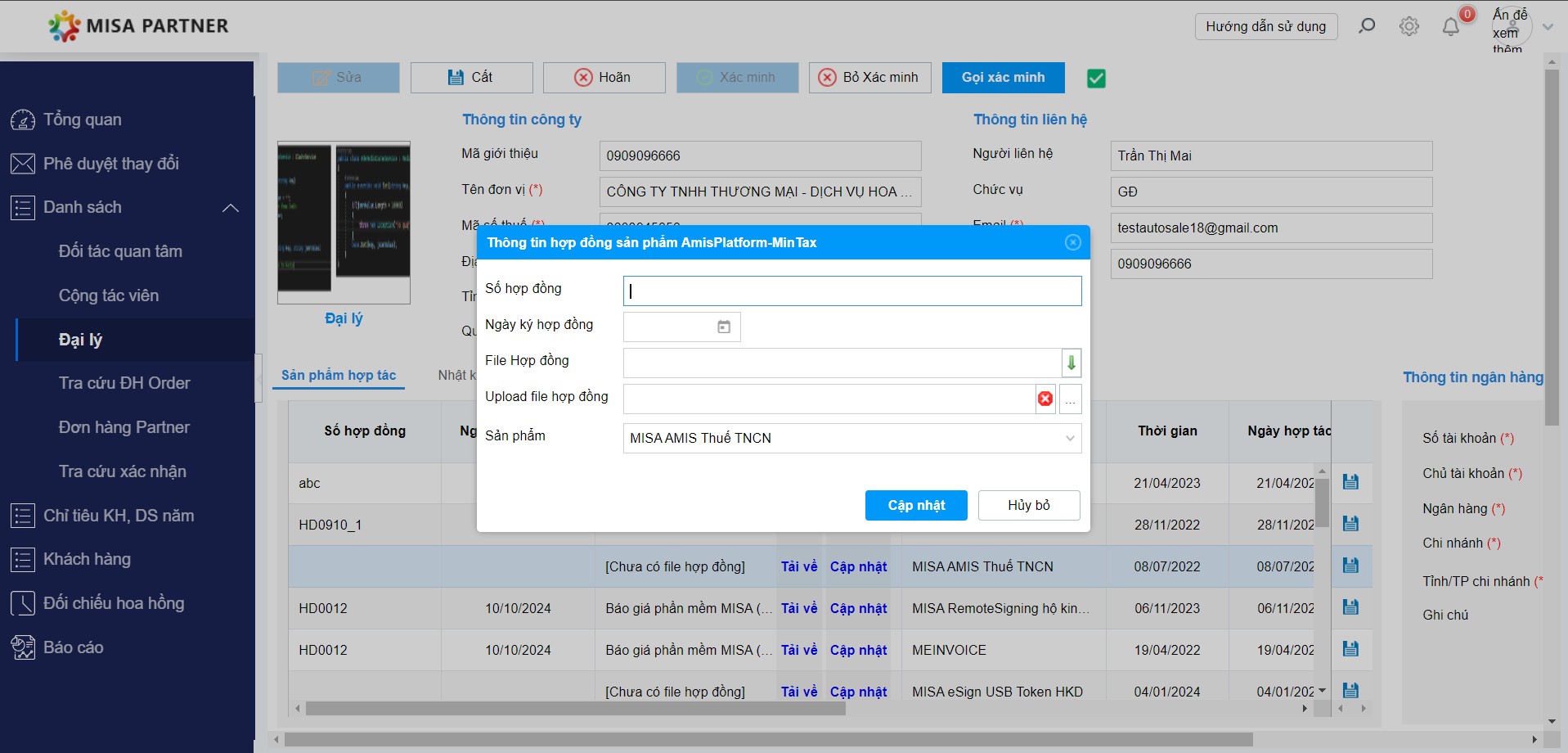Focus the Số hợp đồng input field

click(851, 291)
